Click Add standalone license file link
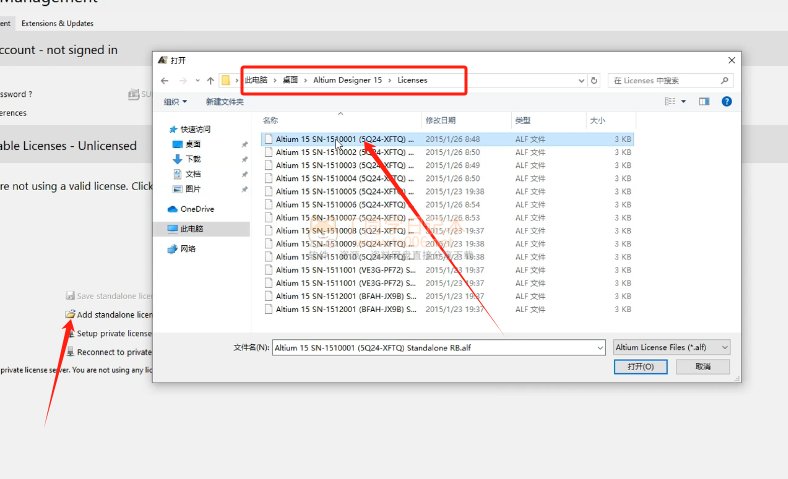 tap(109, 315)
